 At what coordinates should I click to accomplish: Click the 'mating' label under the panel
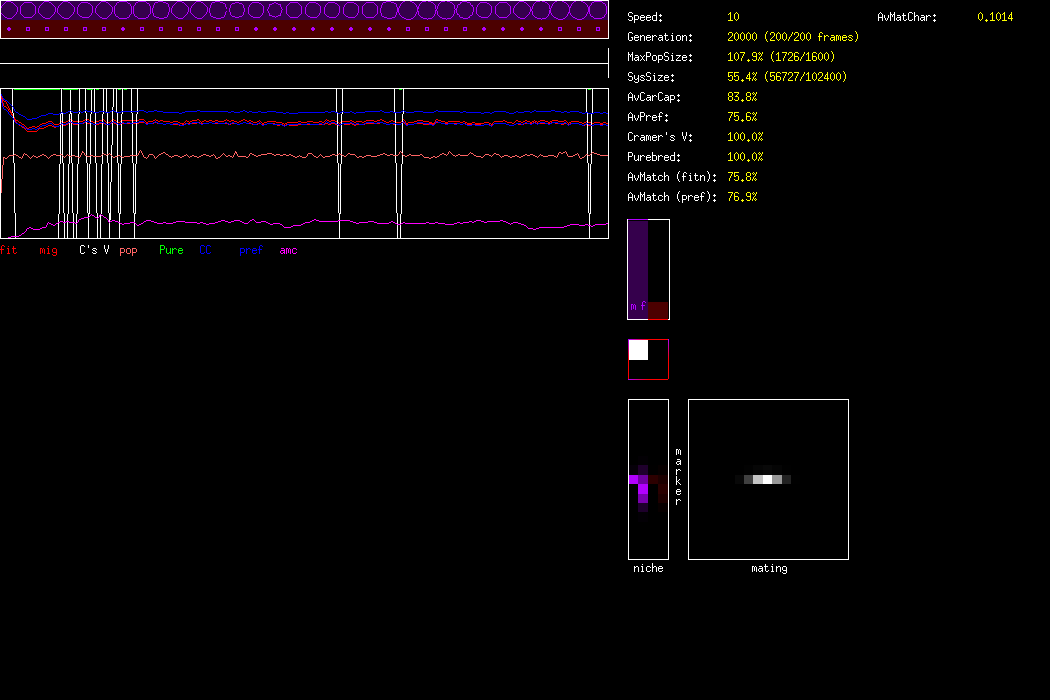[768, 568]
